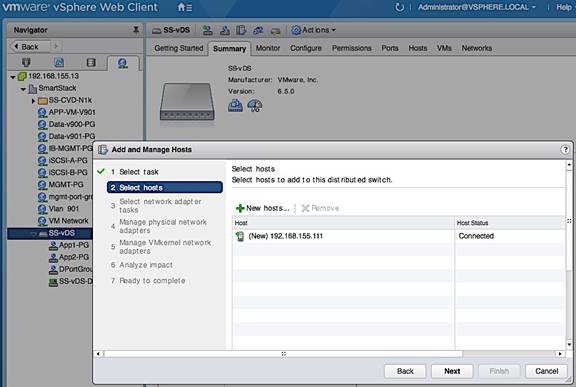Collapse the 192.168.155.13 vCenter node
Screen dimensions: 576x387
tap(13, 77)
